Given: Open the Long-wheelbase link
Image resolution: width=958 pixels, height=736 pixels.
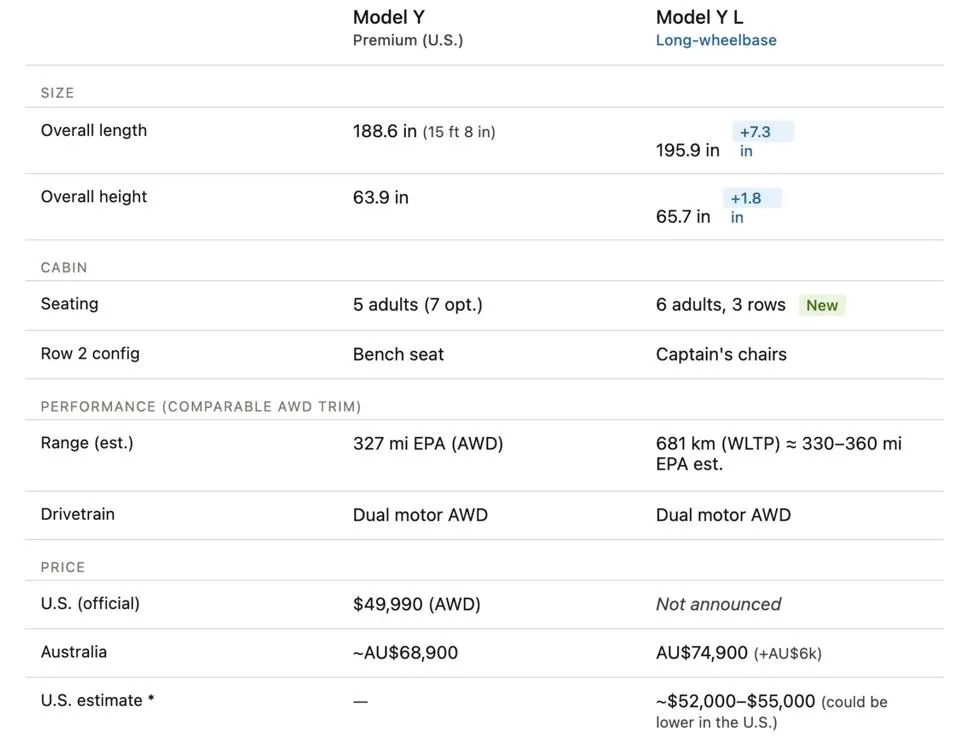Looking at the screenshot, I should click(x=716, y=40).
